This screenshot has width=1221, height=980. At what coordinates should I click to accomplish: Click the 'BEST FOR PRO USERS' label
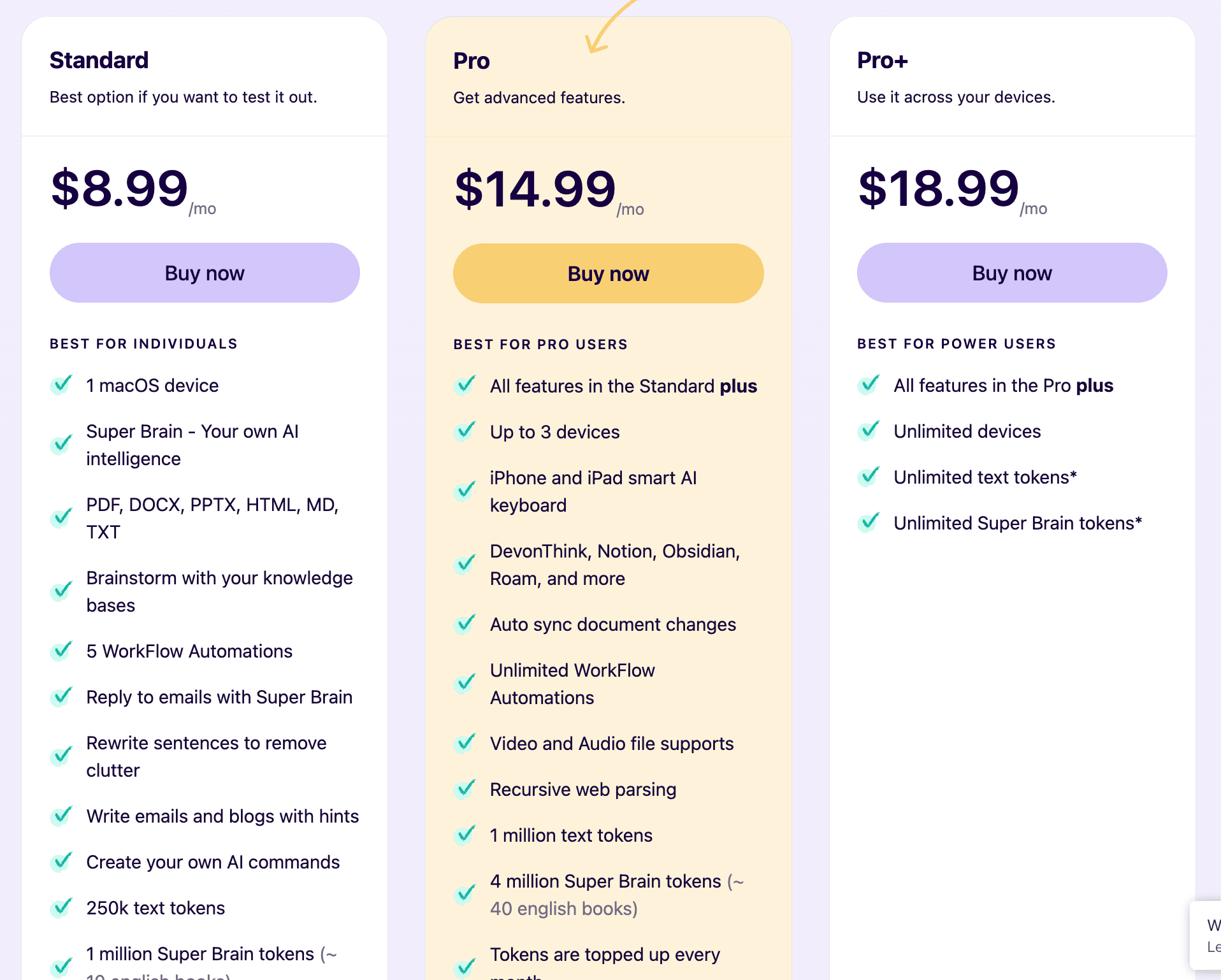coord(540,344)
